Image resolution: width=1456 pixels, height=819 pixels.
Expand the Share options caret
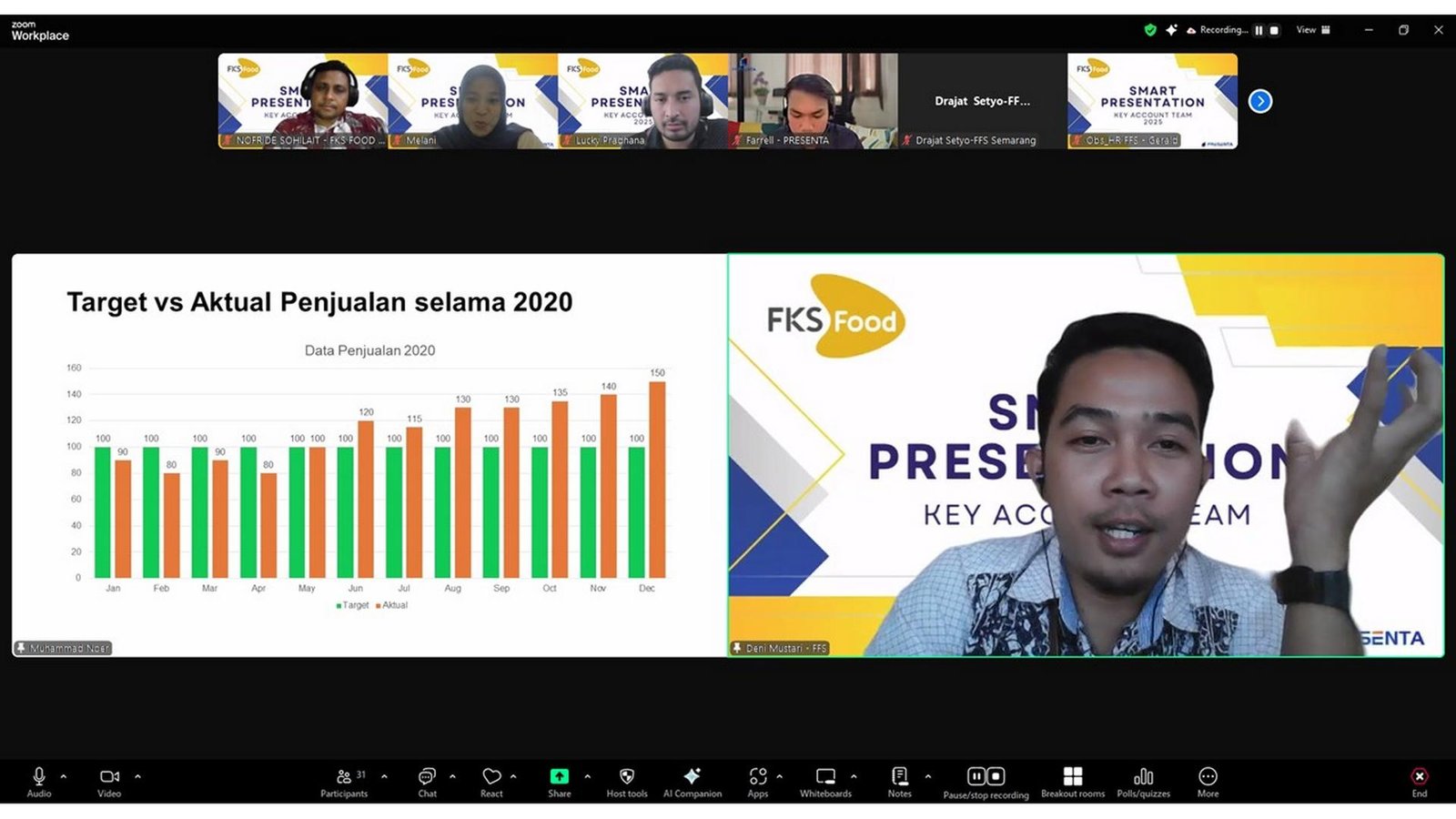587,776
